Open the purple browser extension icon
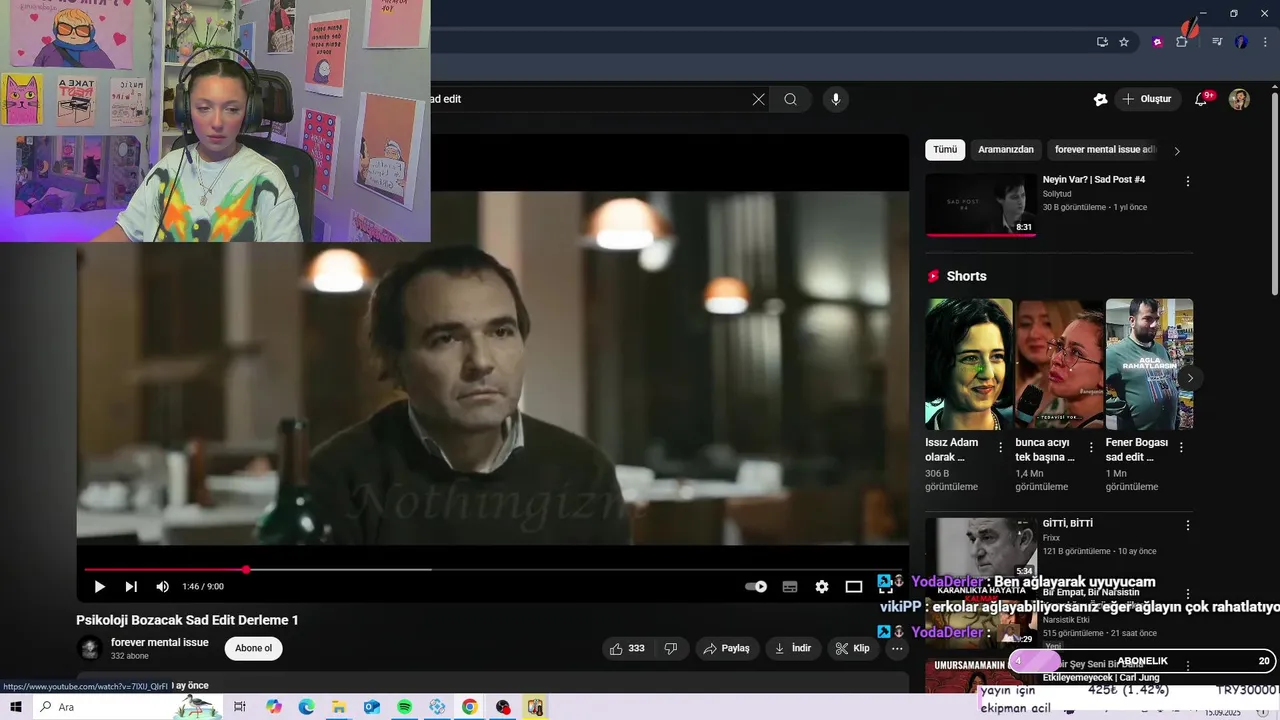The image size is (1280, 720). [1158, 42]
